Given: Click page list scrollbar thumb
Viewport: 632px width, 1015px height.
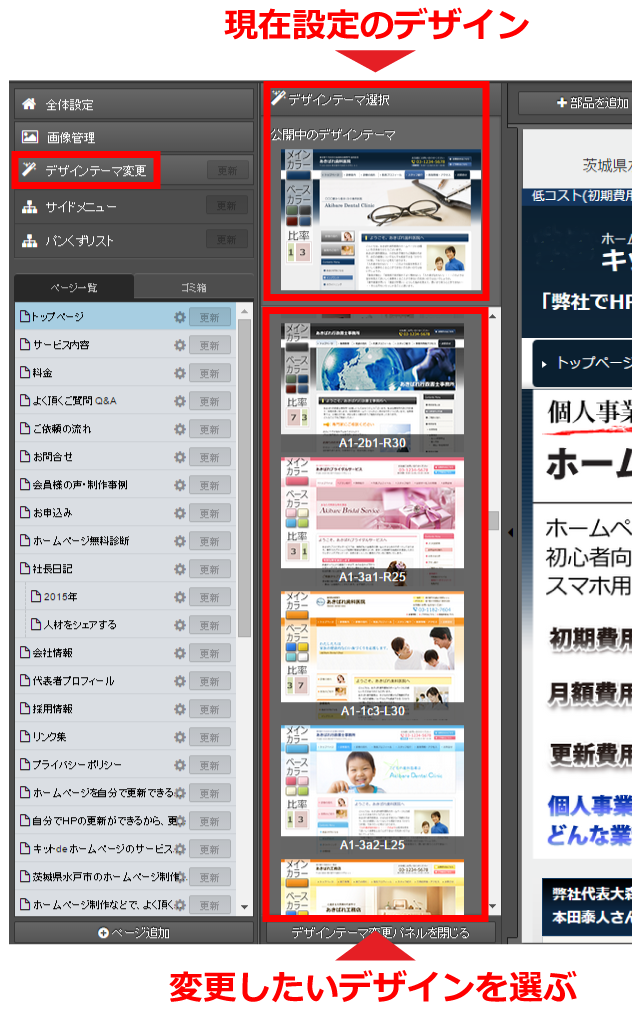Looking at the screenshot, I should [x=244, y=478].
